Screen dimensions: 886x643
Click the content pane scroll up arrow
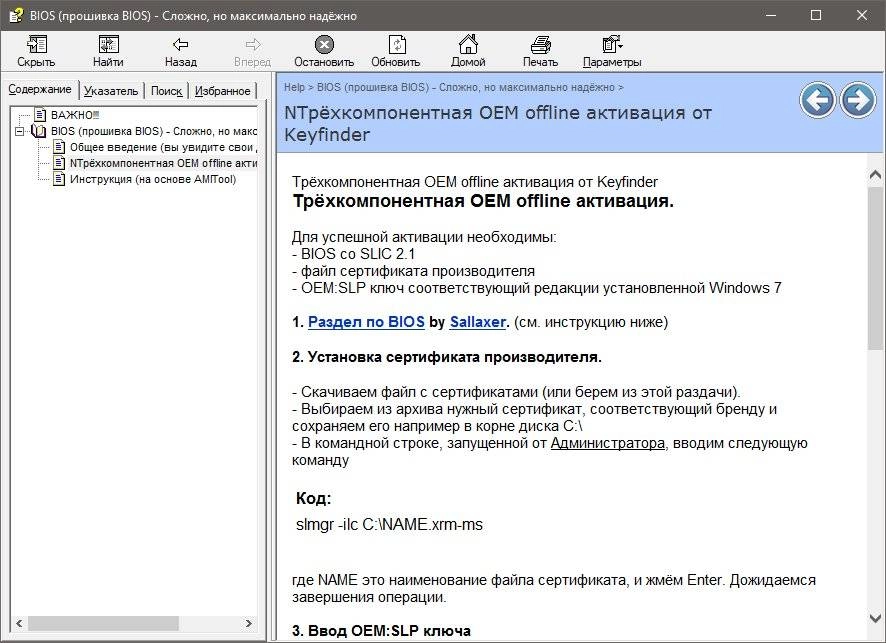875,175
